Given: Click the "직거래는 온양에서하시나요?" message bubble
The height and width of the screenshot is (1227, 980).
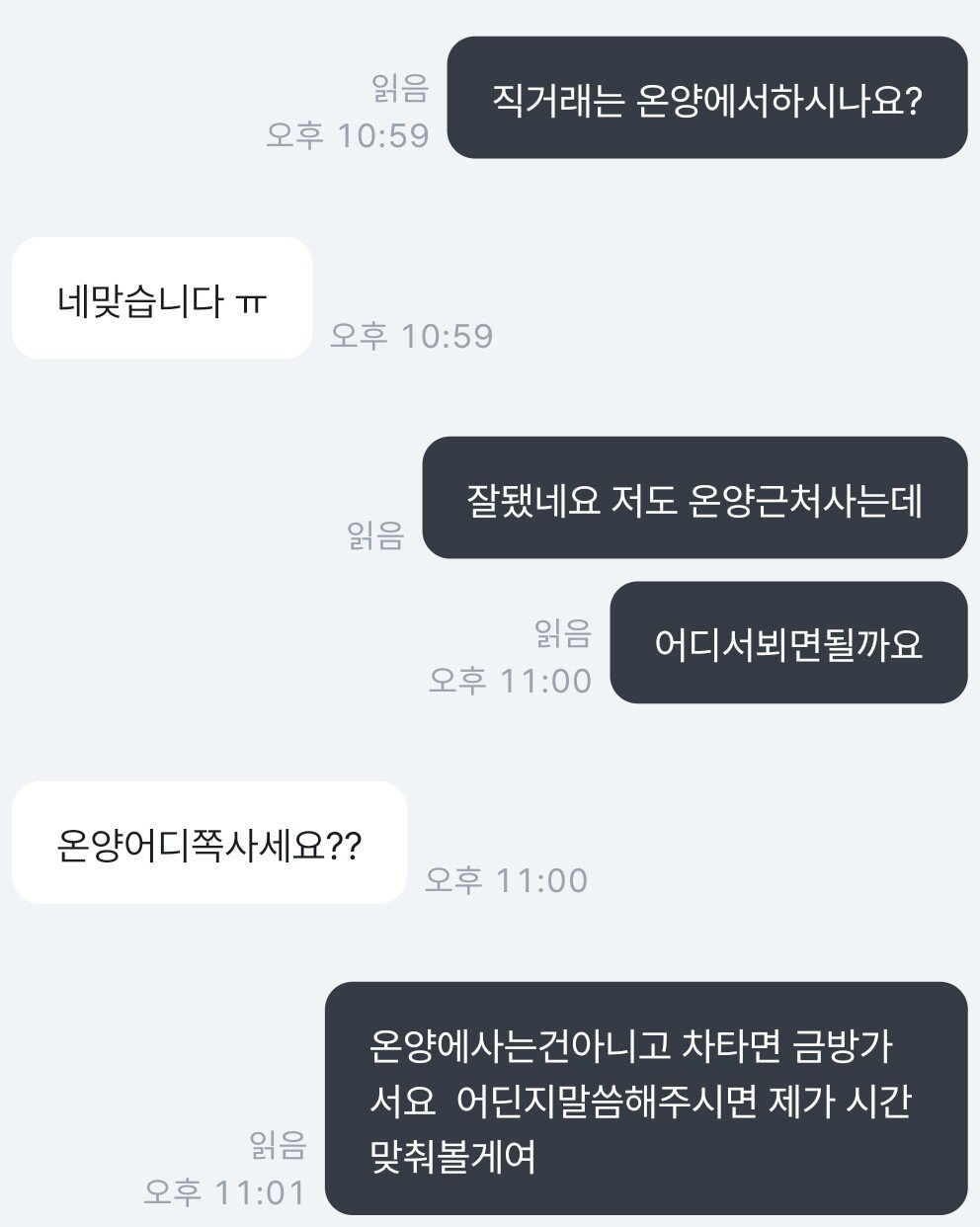Looking at the screenshot, I should pos(706,99).
